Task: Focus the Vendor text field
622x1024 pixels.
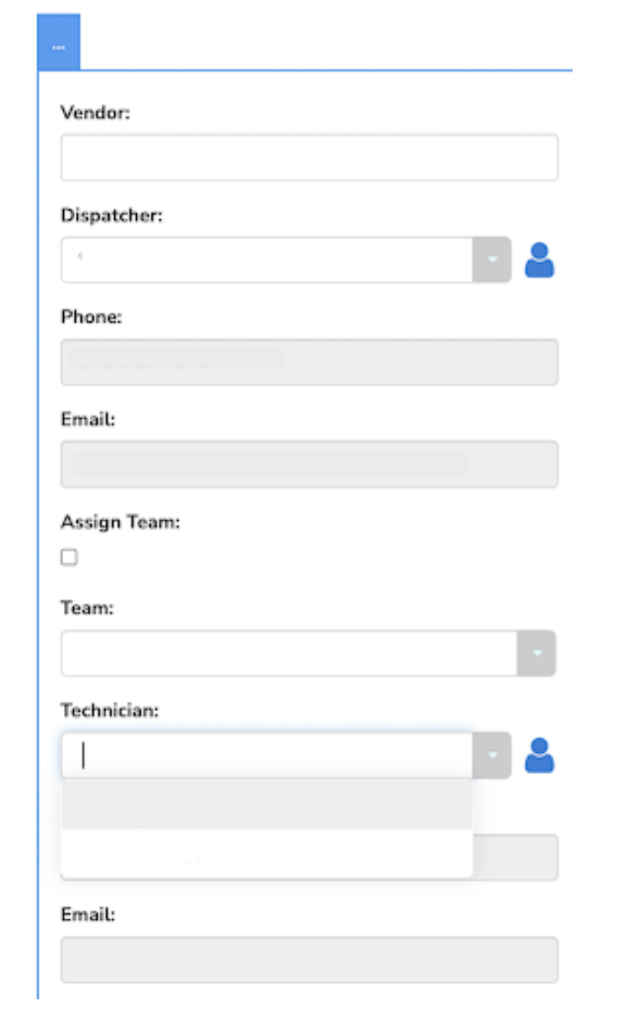Action: tap(310, 157)
